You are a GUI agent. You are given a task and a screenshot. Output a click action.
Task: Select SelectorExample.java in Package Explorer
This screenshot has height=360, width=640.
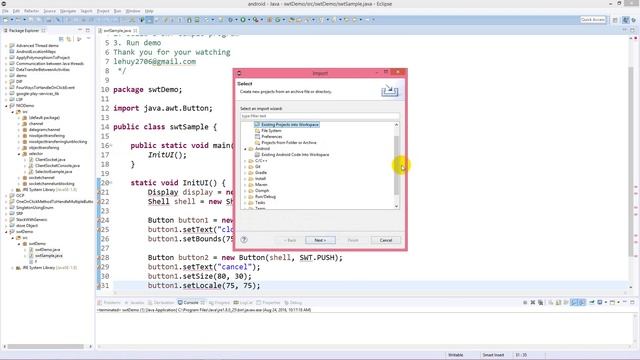pyautogui.click(x=53, y=172)
